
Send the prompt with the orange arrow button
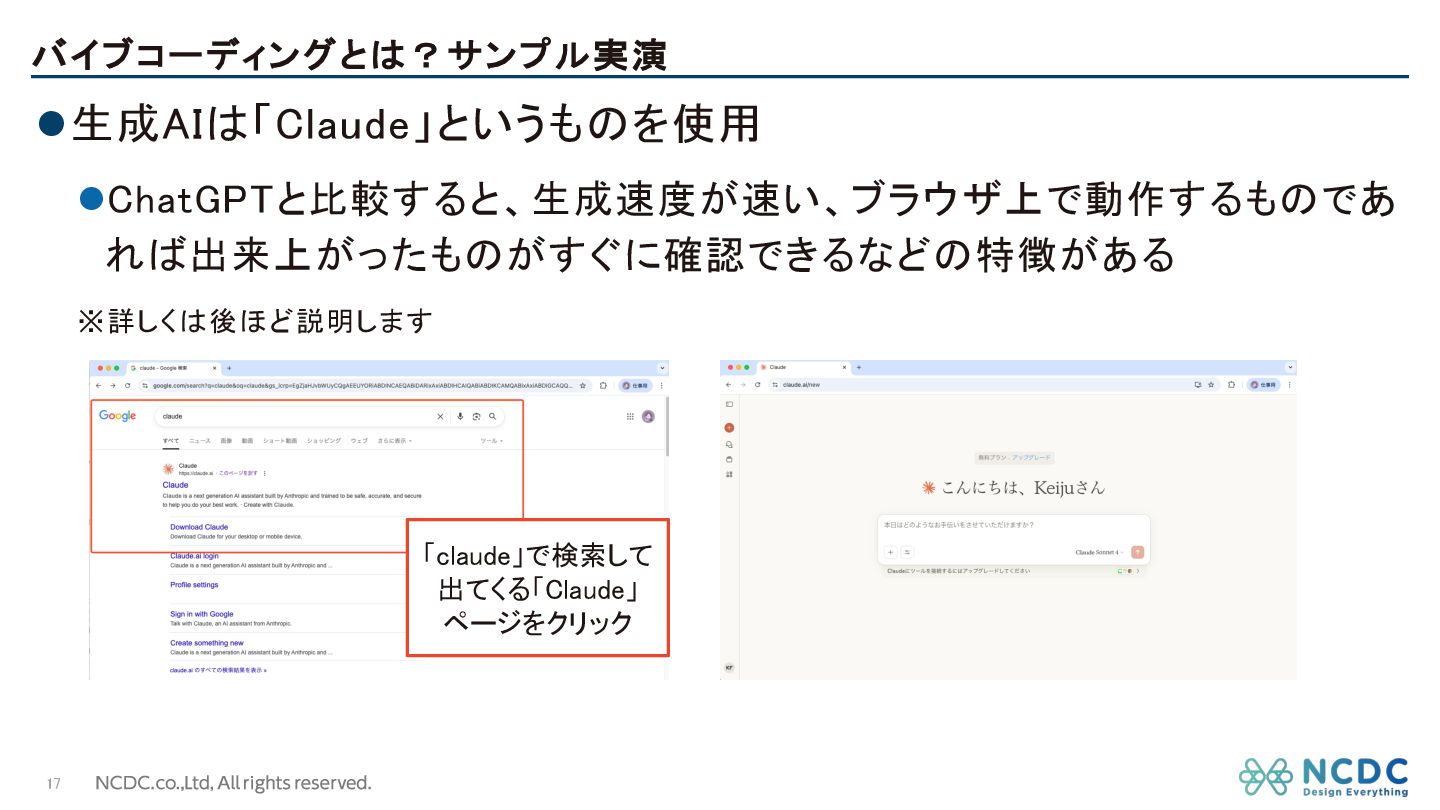coord(1137,552)
